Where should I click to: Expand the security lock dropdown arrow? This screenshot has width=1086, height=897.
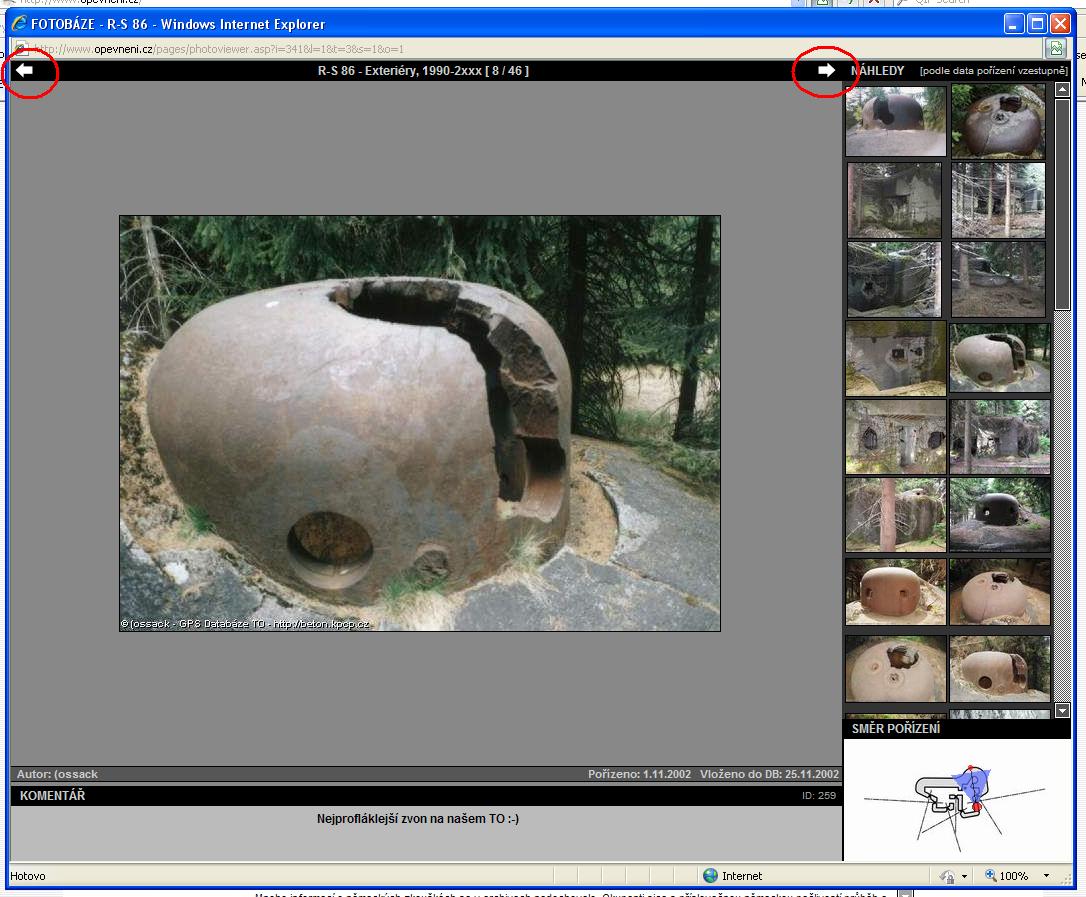click(965, 876)
